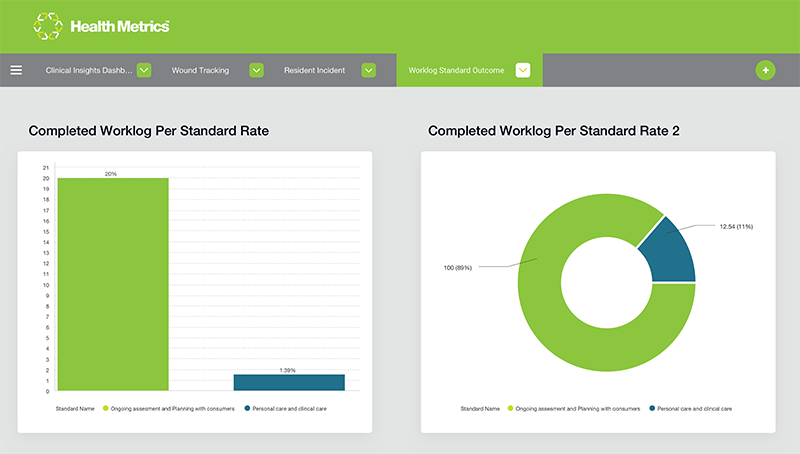Click the green plus add-tab button
800x454 pixels.
pyautogui.click(x=765, y=70)
